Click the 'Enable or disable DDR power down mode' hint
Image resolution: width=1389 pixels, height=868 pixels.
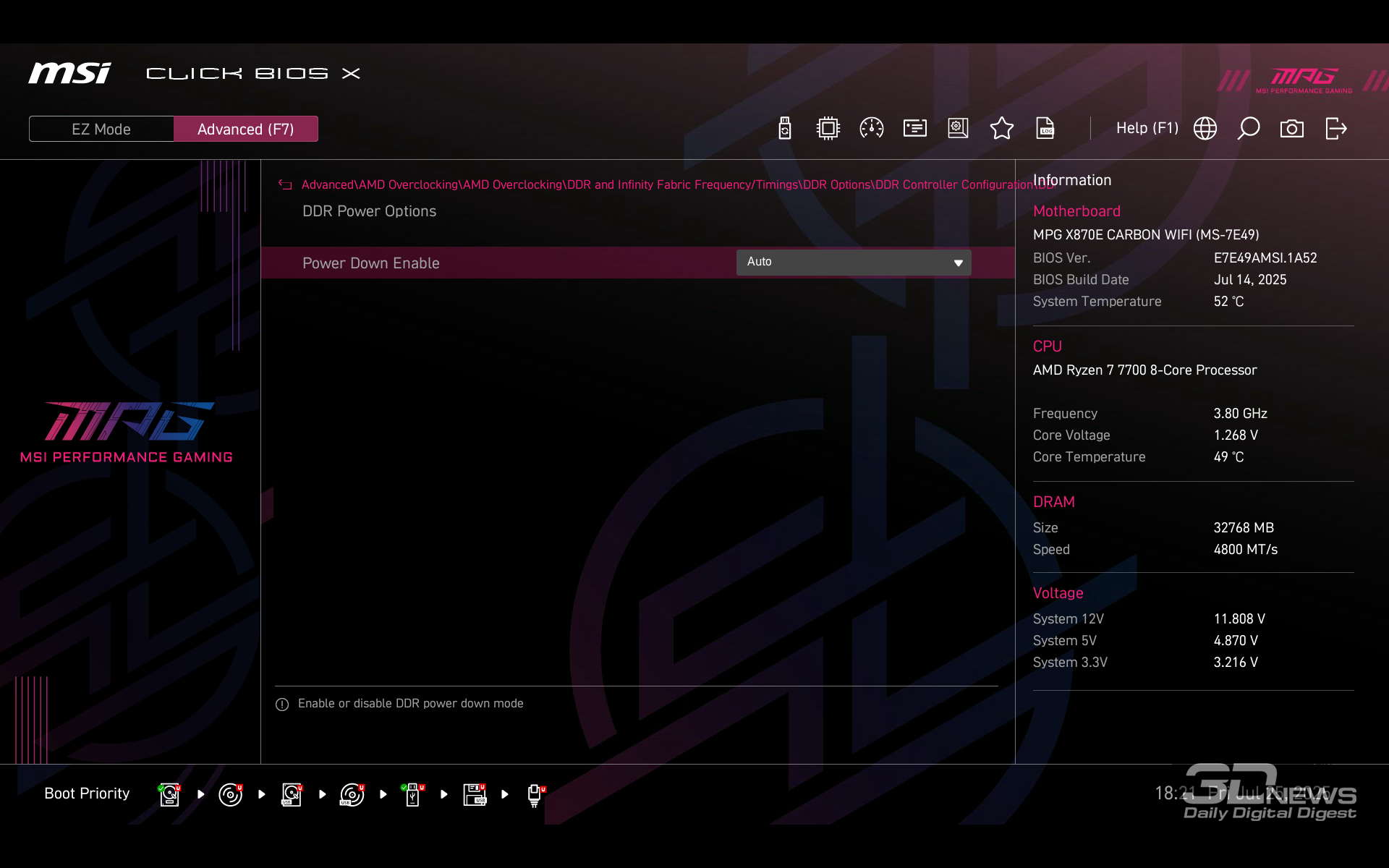(x=410, y=704)
